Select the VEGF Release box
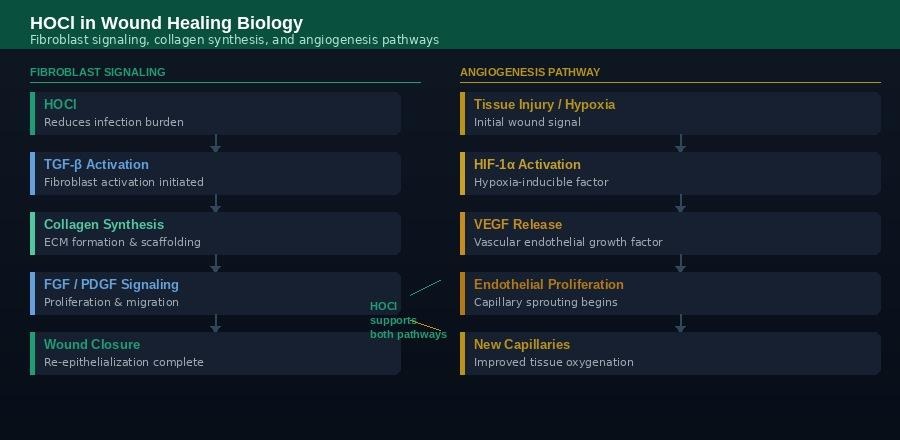This screenshot has width=900, height=440. coord(670,233)
